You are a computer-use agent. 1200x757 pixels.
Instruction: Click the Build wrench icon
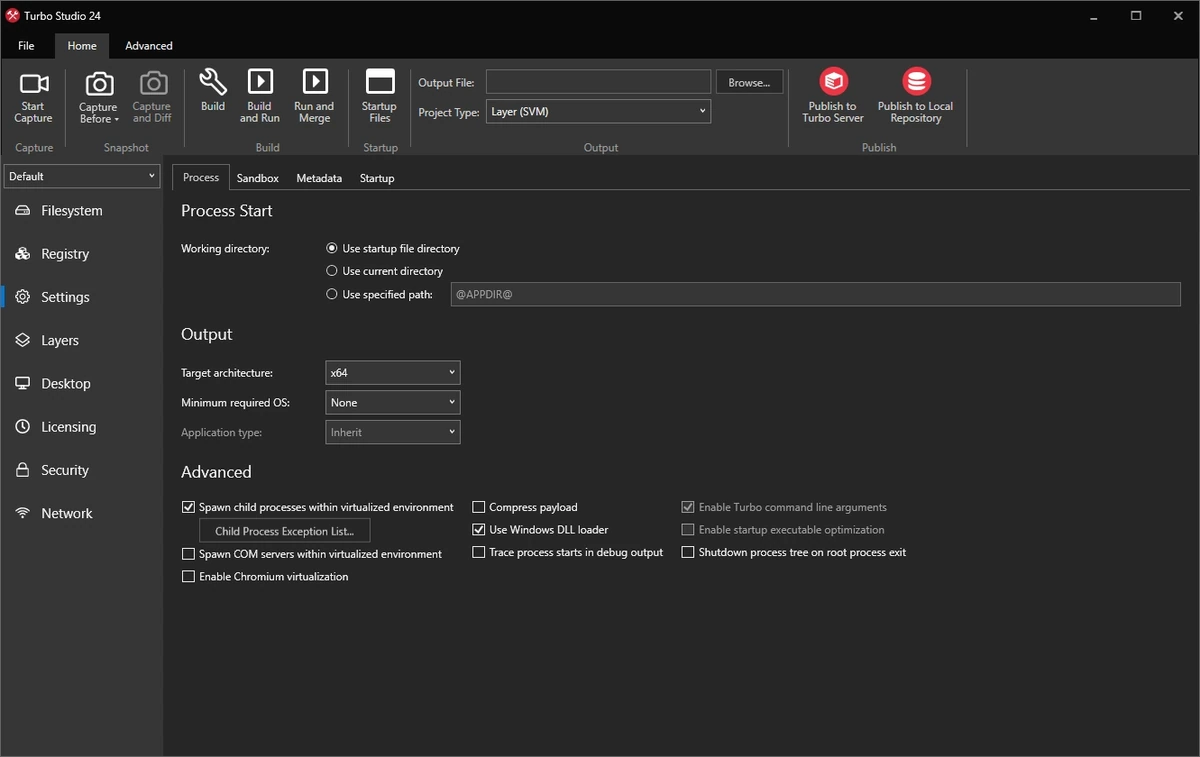[x=213, y=82]
